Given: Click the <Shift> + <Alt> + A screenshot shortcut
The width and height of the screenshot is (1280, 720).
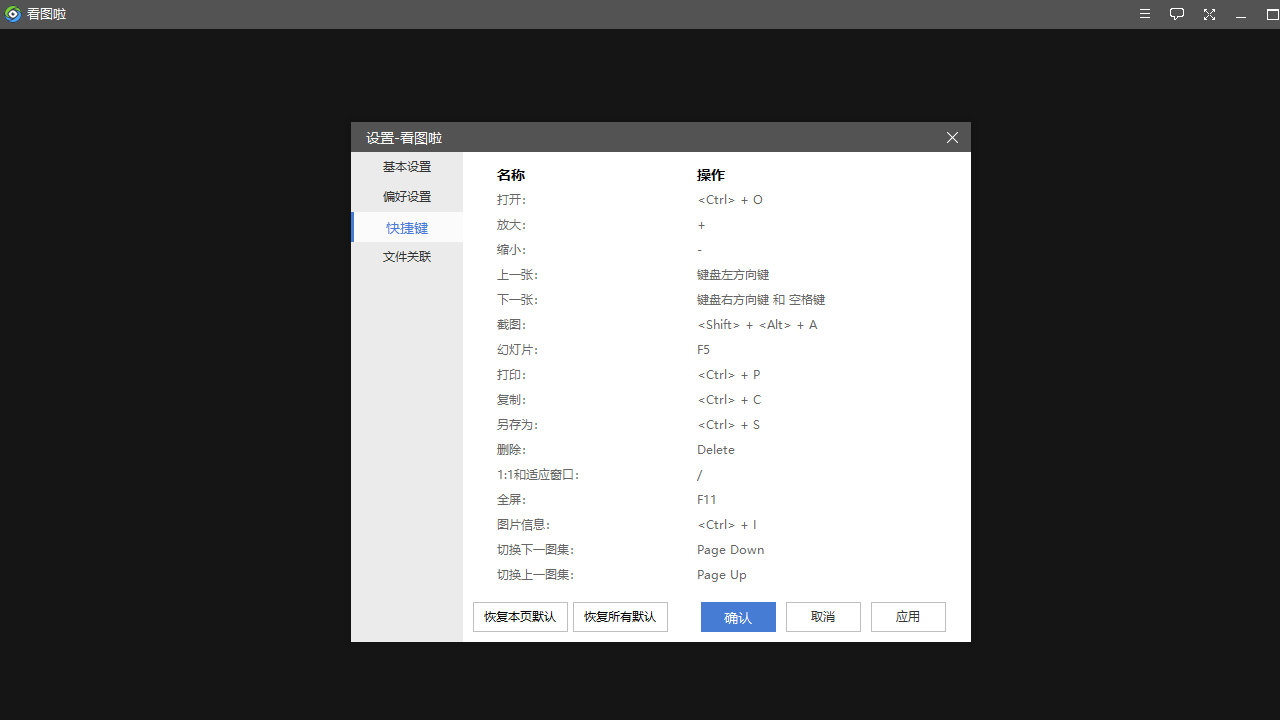Looking at the screenshot, I should (757, 325).
